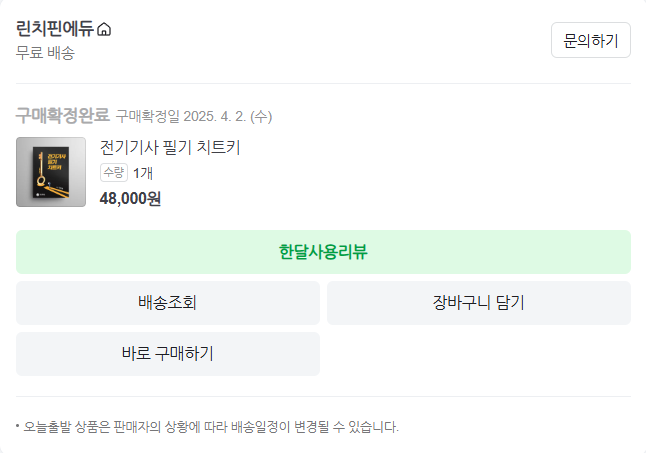Open the 린치핀에듀 store name link
Image resolution: width=646 pixels, height=453 pixels.
(55, 30)
